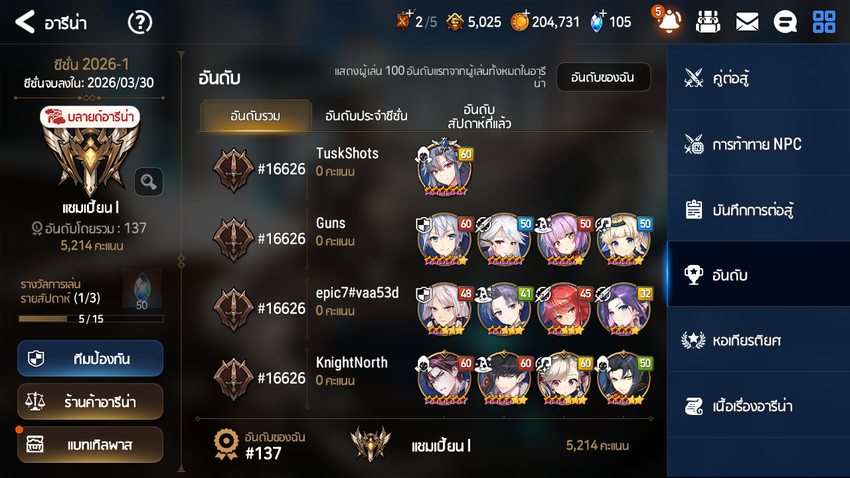The image size is (850, 478).
Task: Tap the magnifier beside the league emblem
Action: pos(149,182)
